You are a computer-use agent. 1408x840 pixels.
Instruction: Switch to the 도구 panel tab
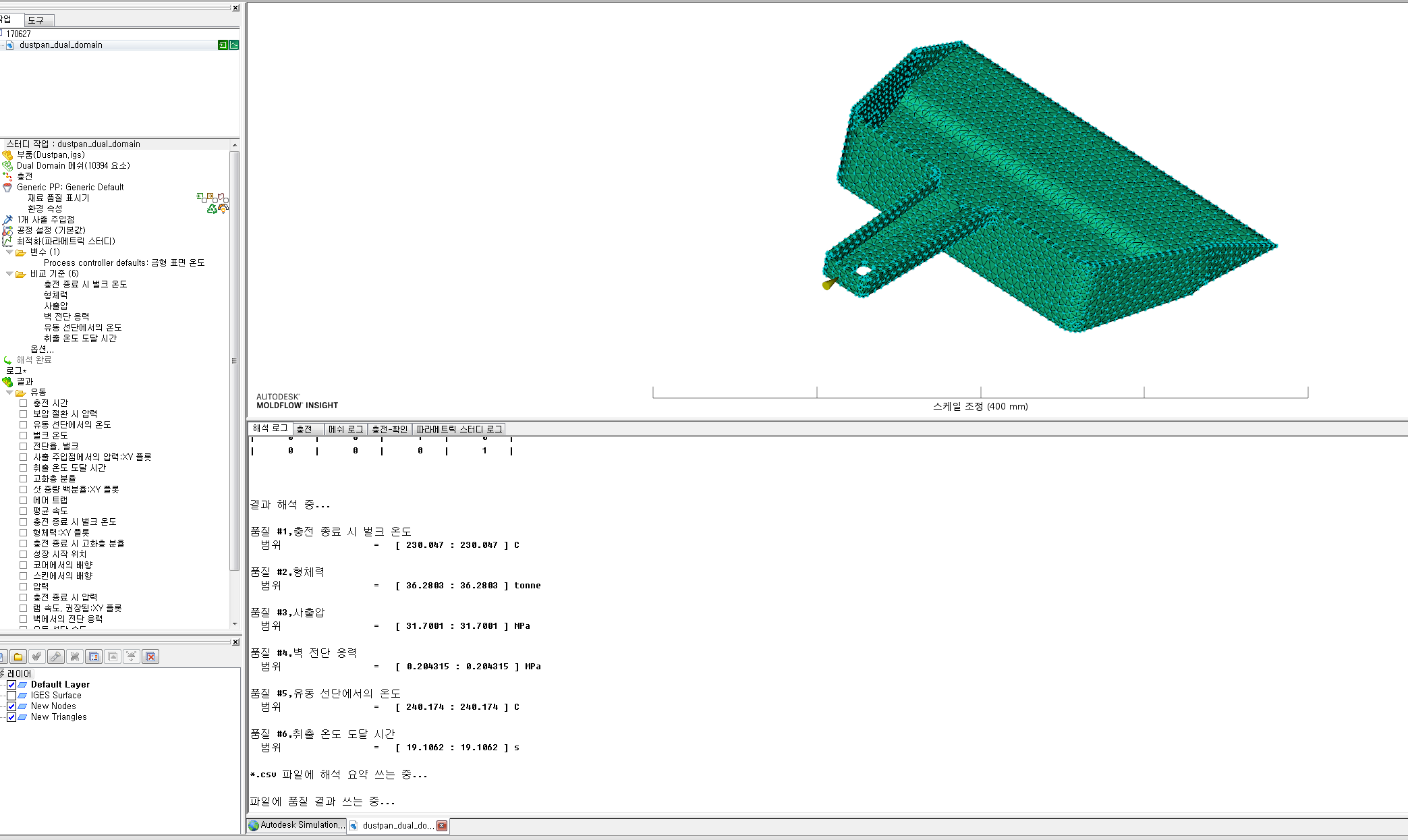click(38, 20)
